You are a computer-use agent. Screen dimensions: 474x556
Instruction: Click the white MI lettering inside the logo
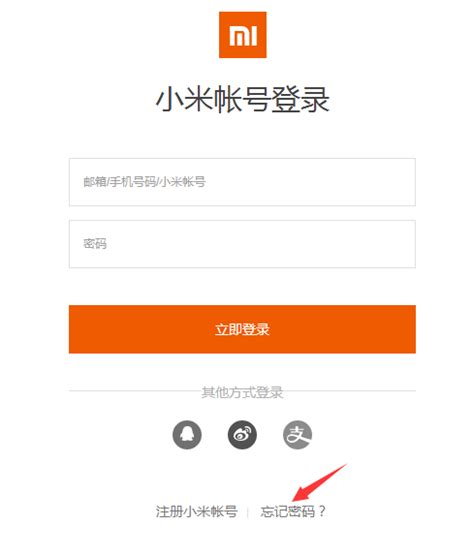243,35
